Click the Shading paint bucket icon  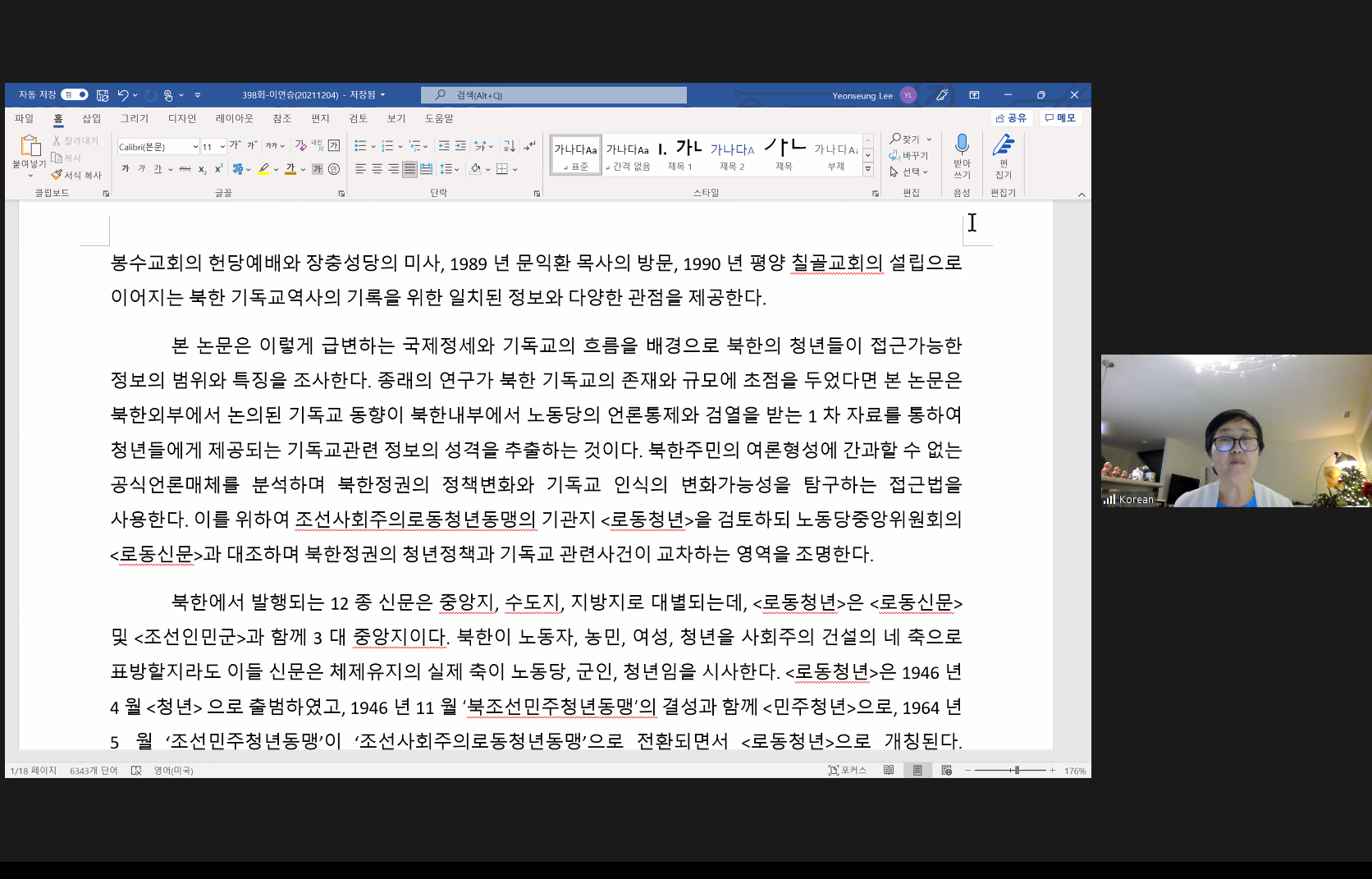476,169
